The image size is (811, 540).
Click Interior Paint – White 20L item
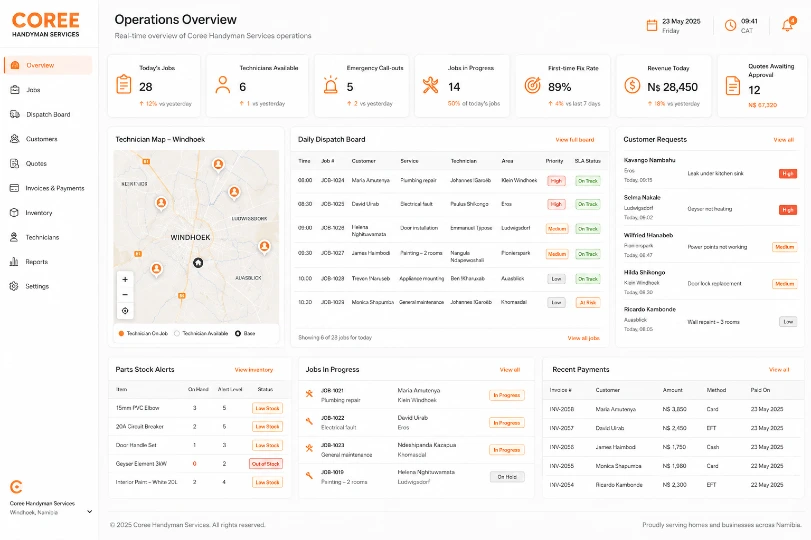(x=146, y=482)
